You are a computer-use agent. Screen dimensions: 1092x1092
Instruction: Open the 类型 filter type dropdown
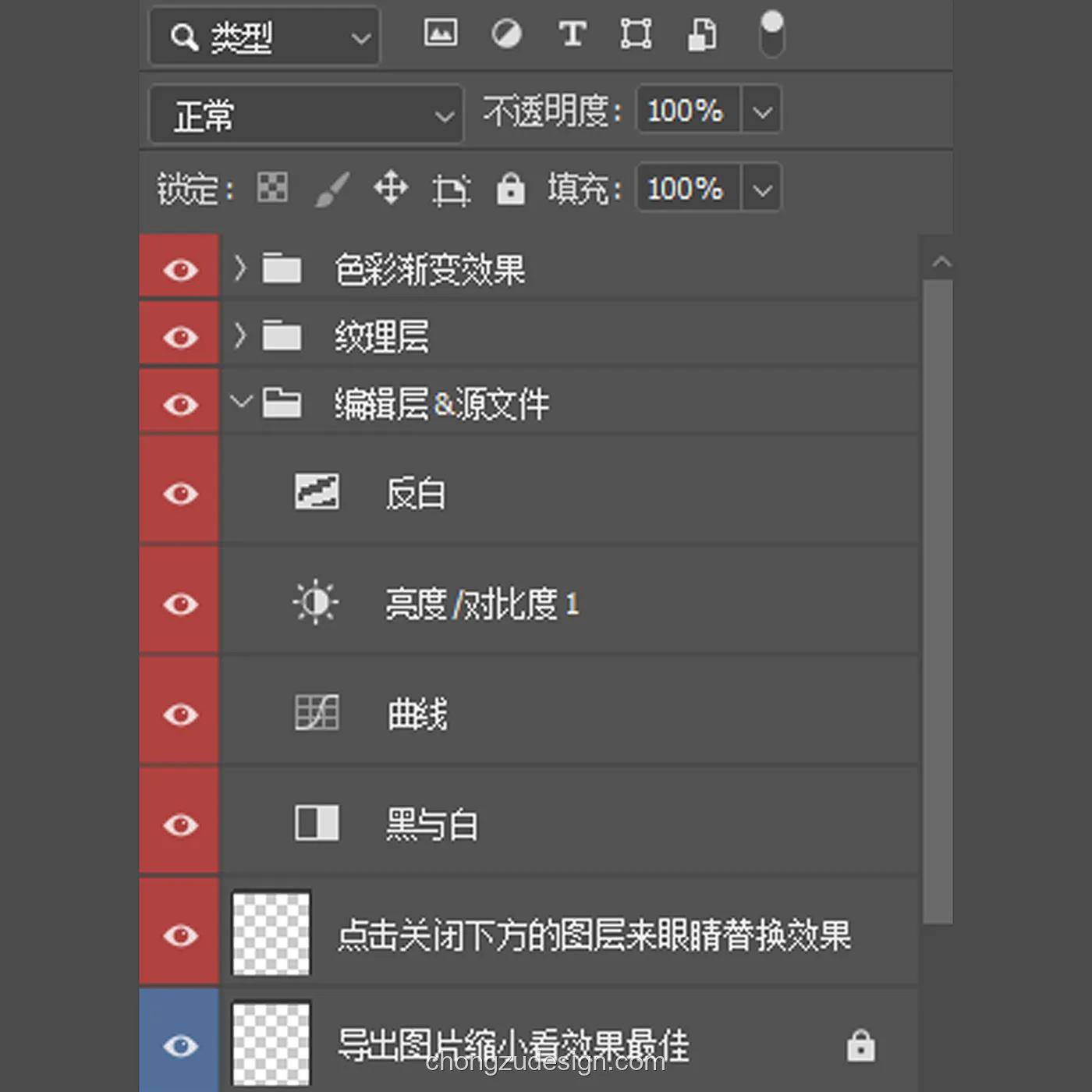point(264,36)
